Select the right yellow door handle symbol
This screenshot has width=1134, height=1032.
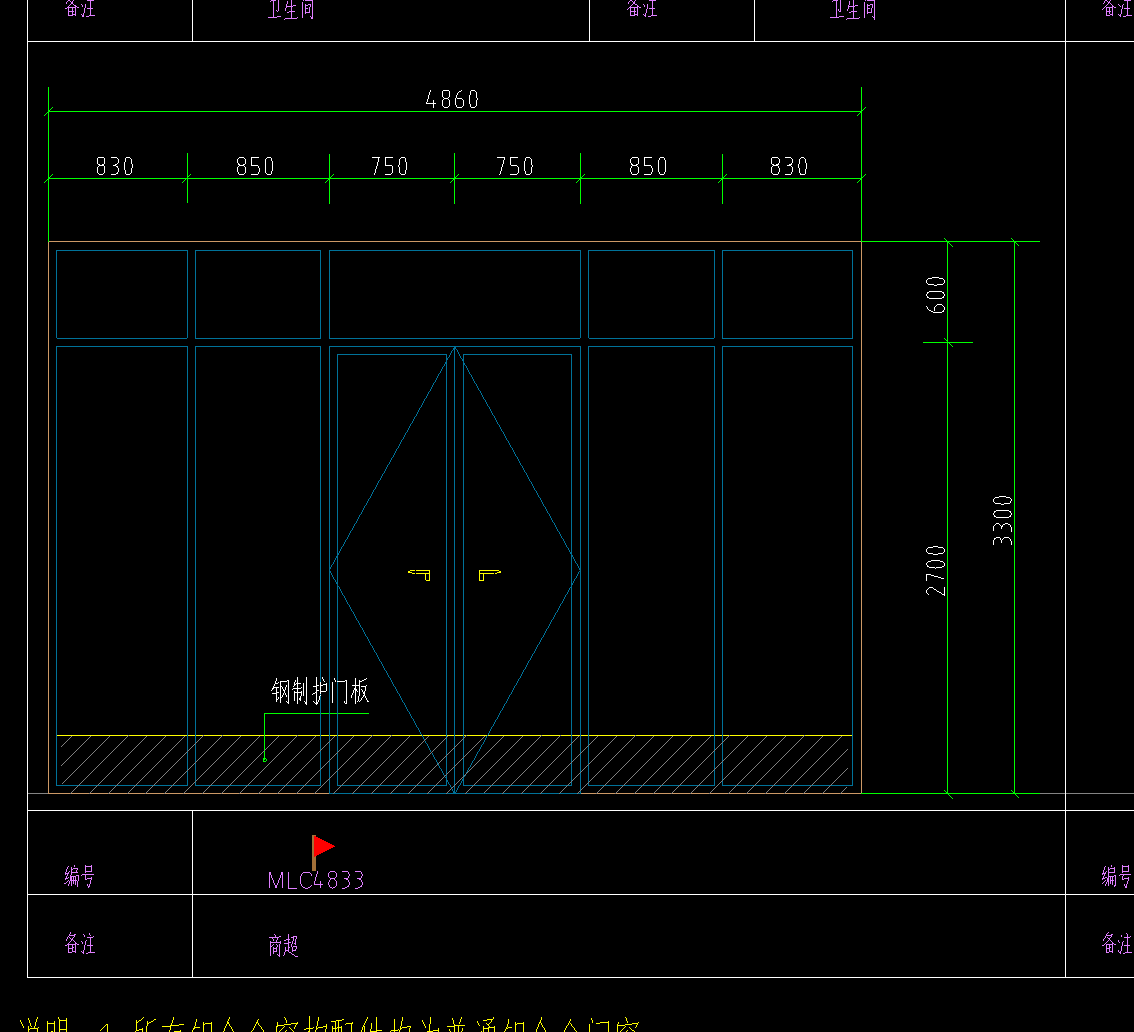coord(490,575)
